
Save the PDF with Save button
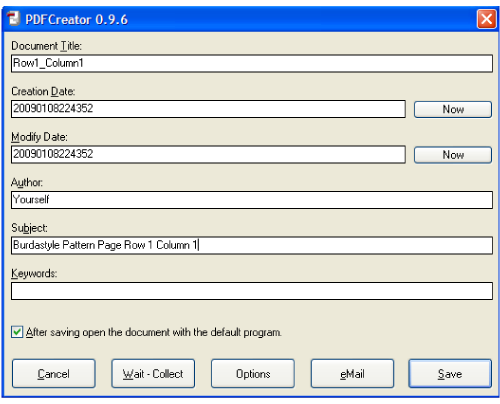pos(450,374)
